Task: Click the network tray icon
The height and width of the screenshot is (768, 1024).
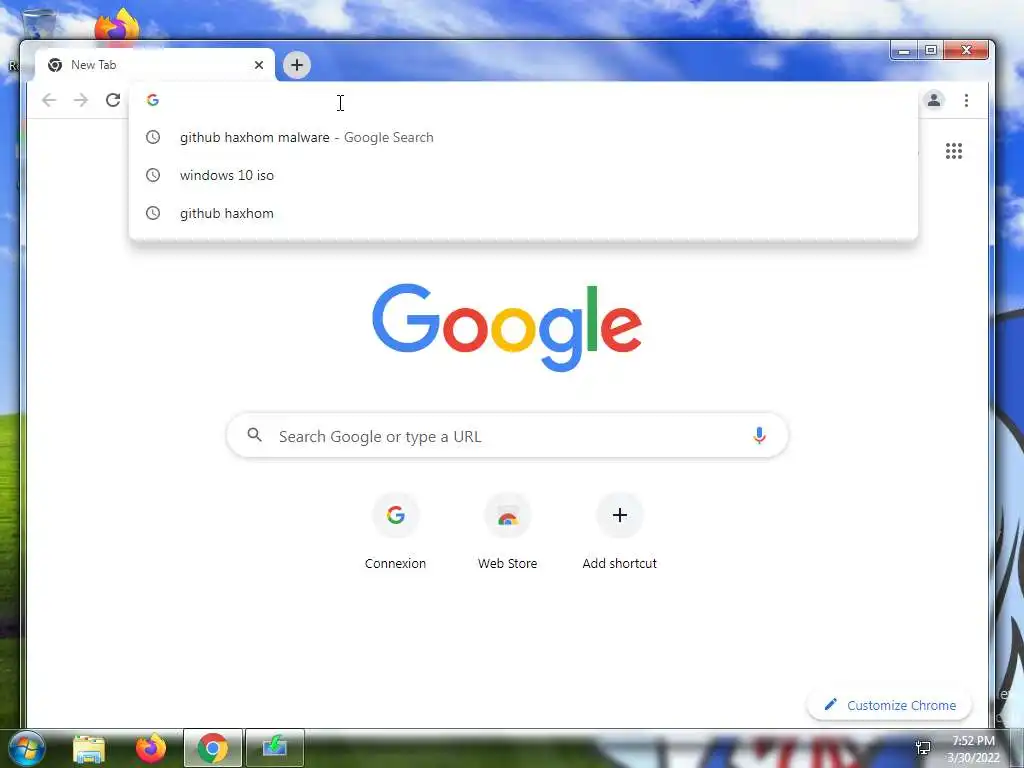Action: 923,748
